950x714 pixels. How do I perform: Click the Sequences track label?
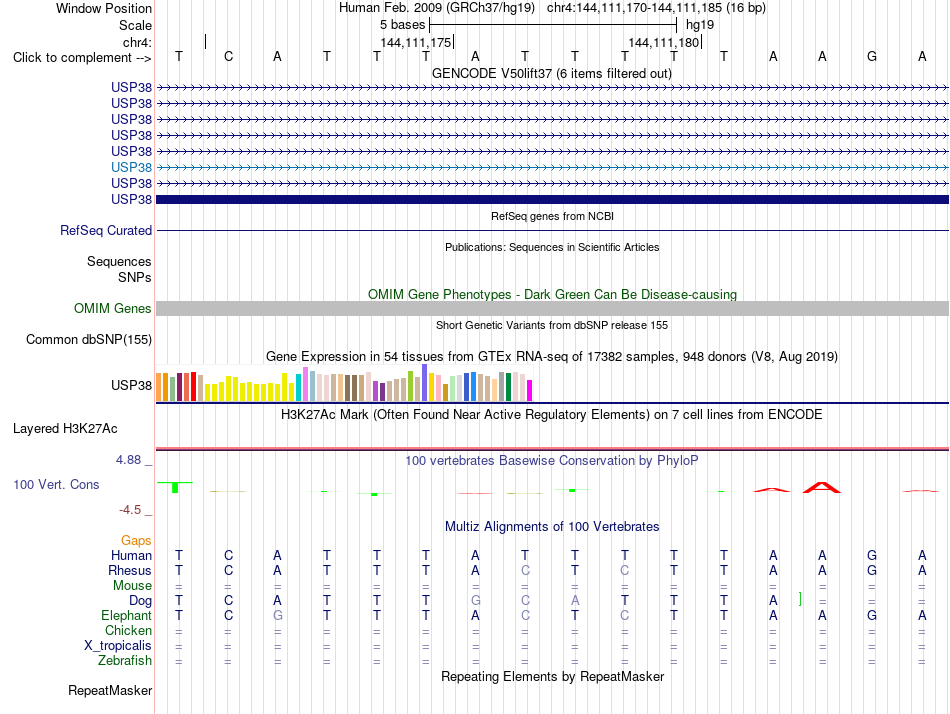(x=119, y=261)
